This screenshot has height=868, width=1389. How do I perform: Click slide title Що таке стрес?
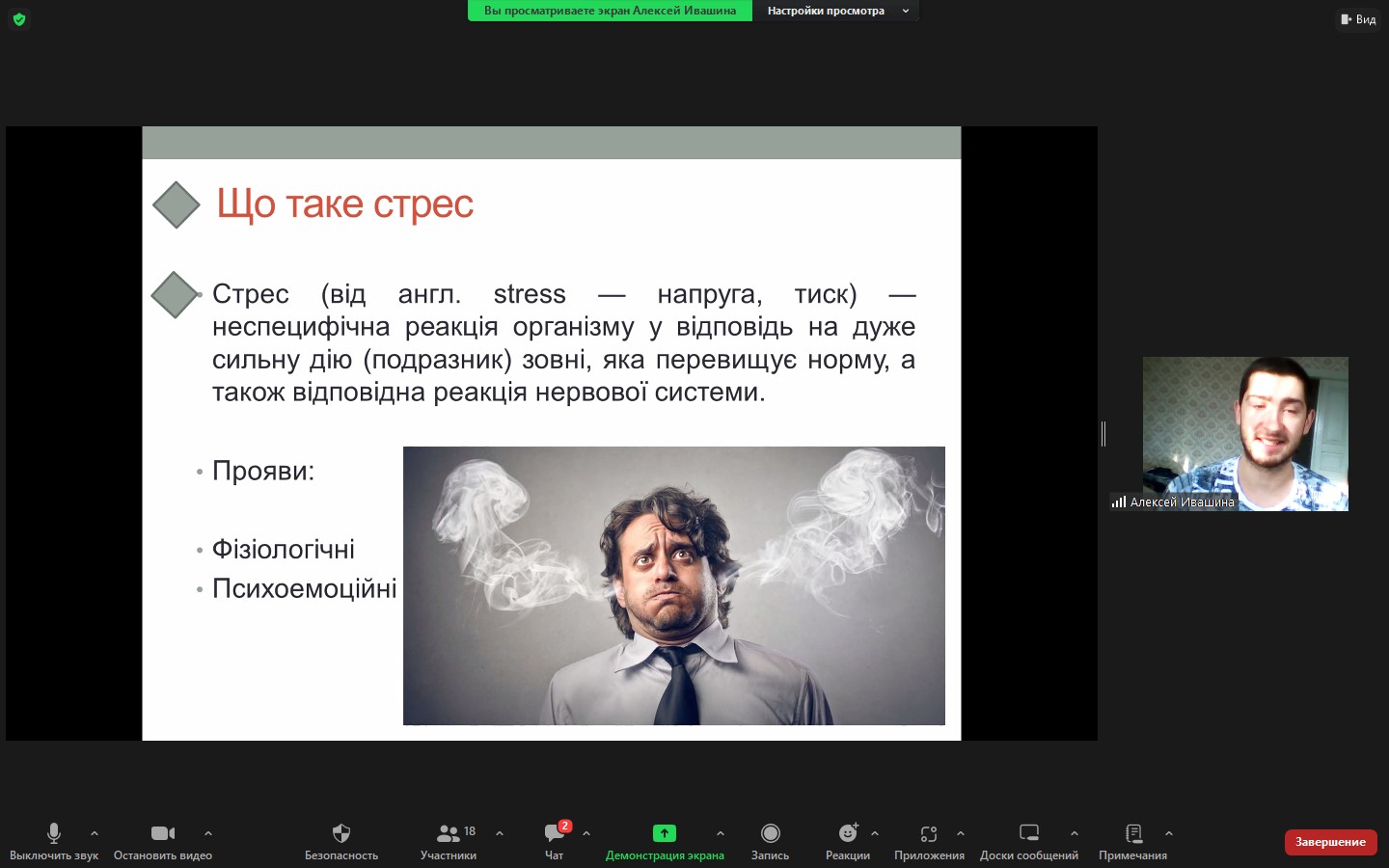click(344, 203)
